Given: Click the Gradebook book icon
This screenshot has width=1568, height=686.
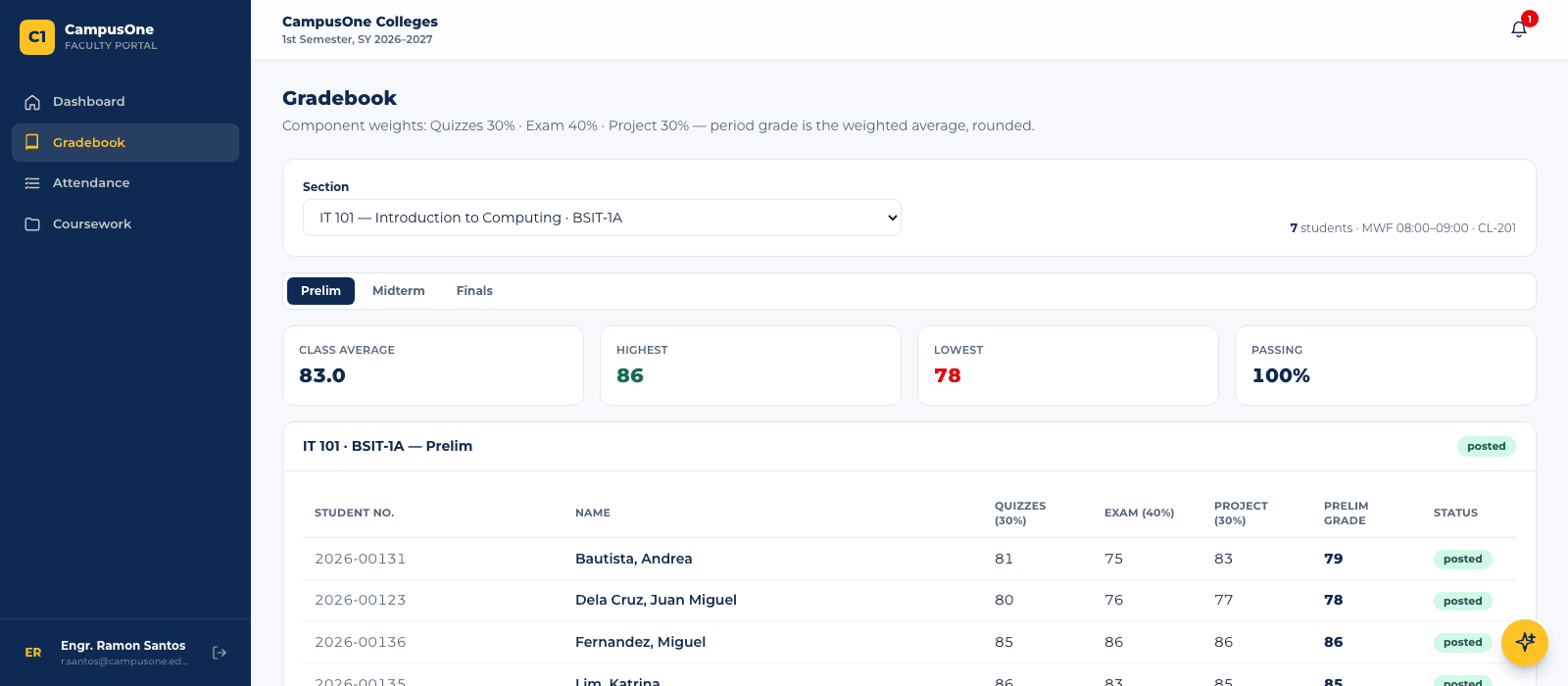Looking at the screenshot, I should [x=32, y=142].
